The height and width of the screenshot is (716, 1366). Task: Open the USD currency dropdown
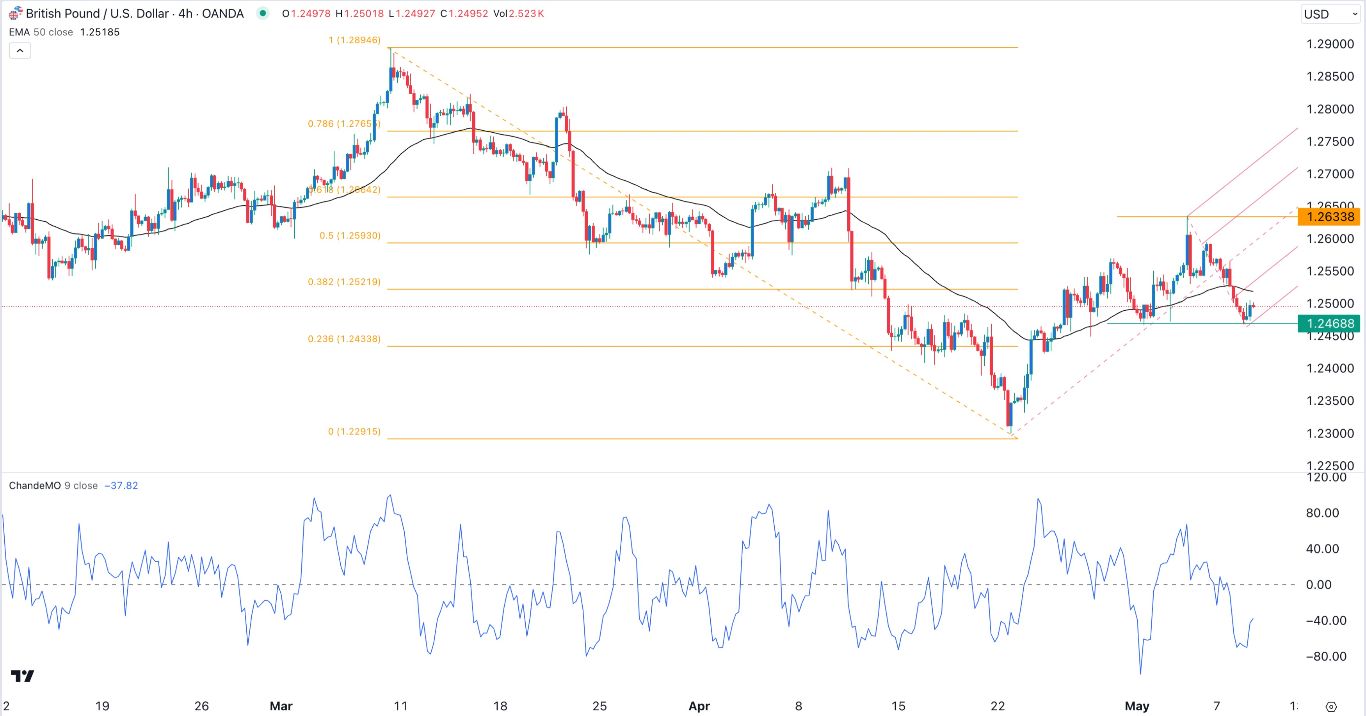[1331, 14]
